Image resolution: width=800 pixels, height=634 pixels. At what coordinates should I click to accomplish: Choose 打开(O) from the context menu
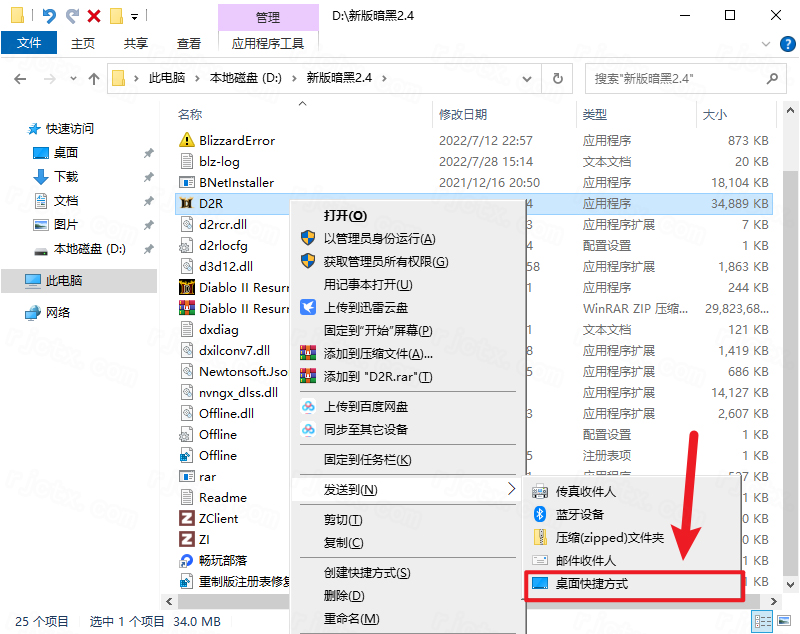(345, 215)
